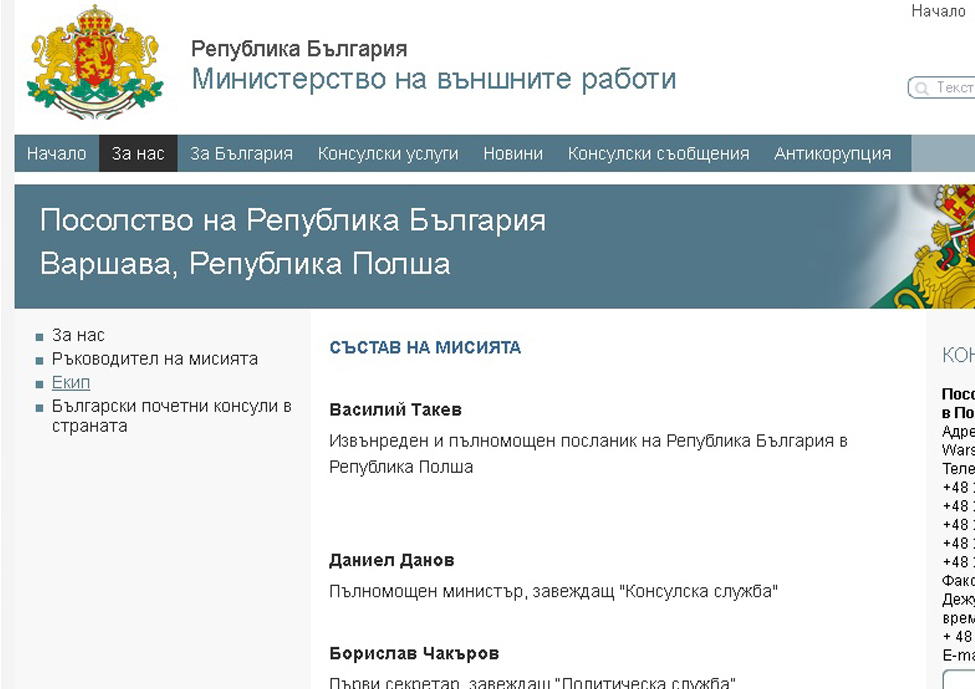This screenshot has width=975, height=689.
Task: Click the Екип sidebar link
Action: click(71, 383)
